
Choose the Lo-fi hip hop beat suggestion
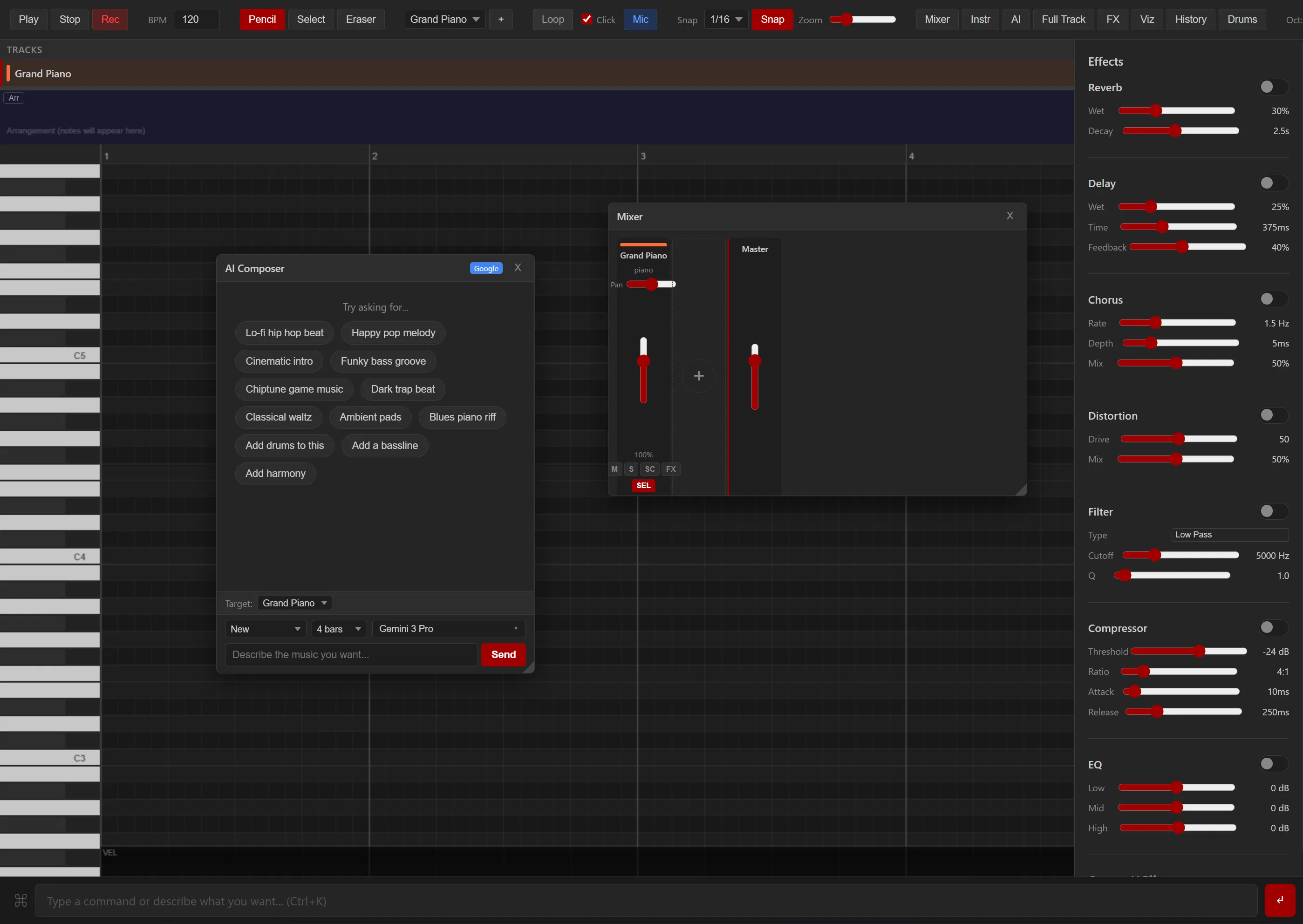point(284,332)
